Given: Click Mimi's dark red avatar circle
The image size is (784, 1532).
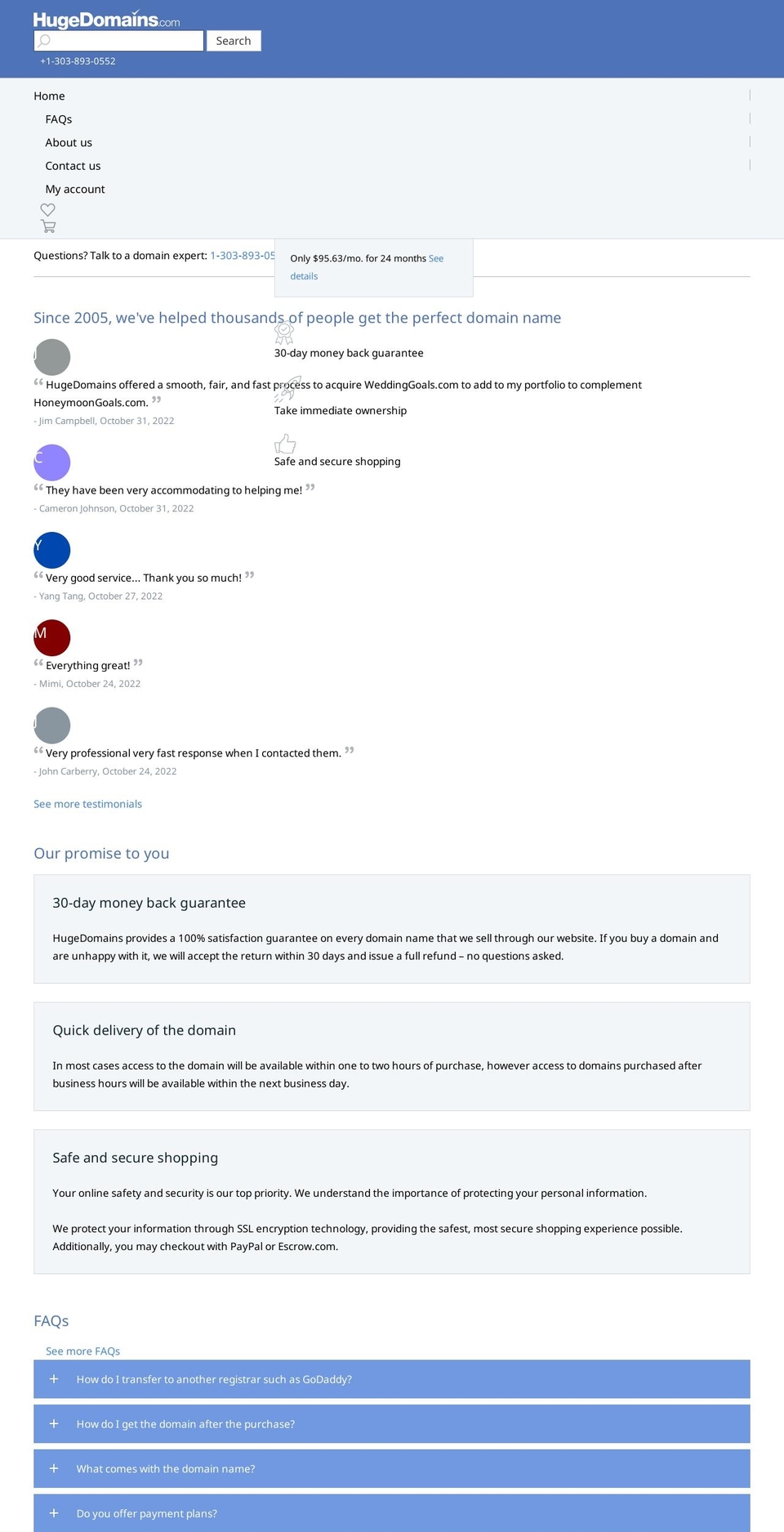Looking at the screenshot, I should coord(52,637).
